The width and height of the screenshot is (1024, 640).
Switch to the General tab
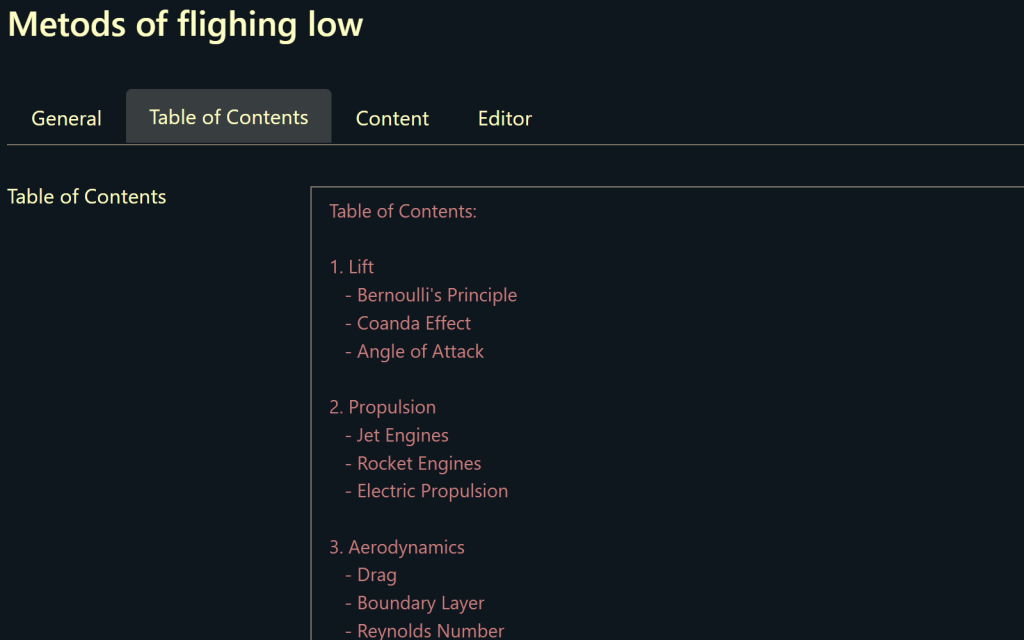point(66,118)
